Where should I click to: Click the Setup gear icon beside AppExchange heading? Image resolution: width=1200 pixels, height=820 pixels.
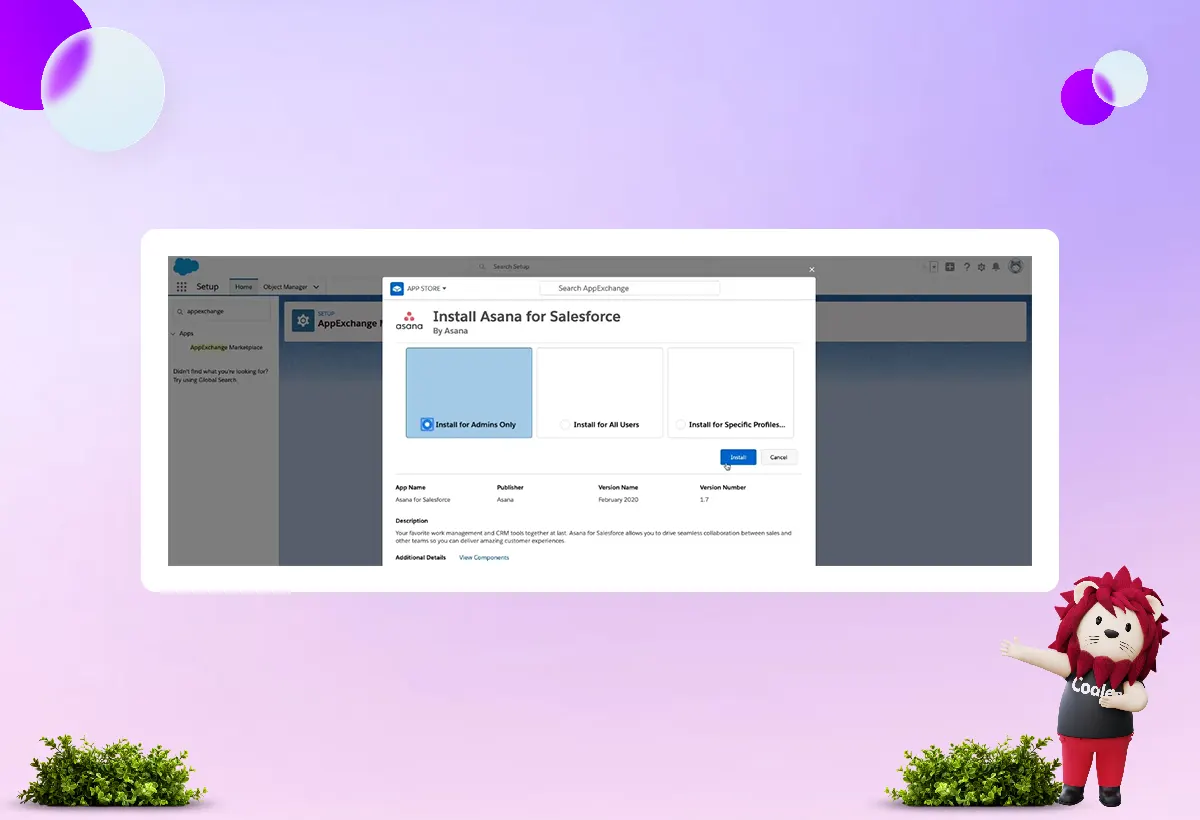click(x=303, y=320)
